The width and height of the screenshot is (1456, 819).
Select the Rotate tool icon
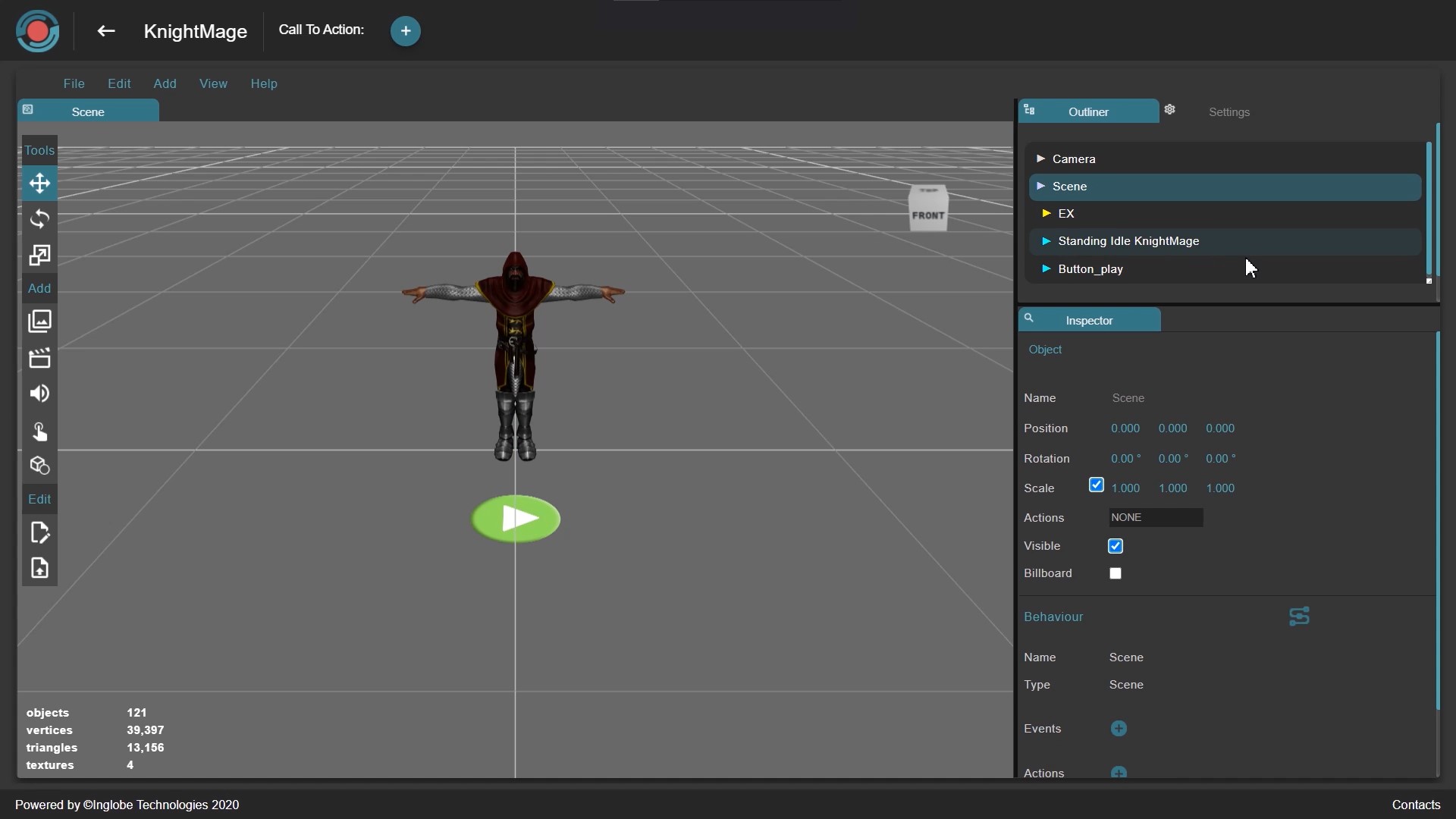click(x=39, y=219)
